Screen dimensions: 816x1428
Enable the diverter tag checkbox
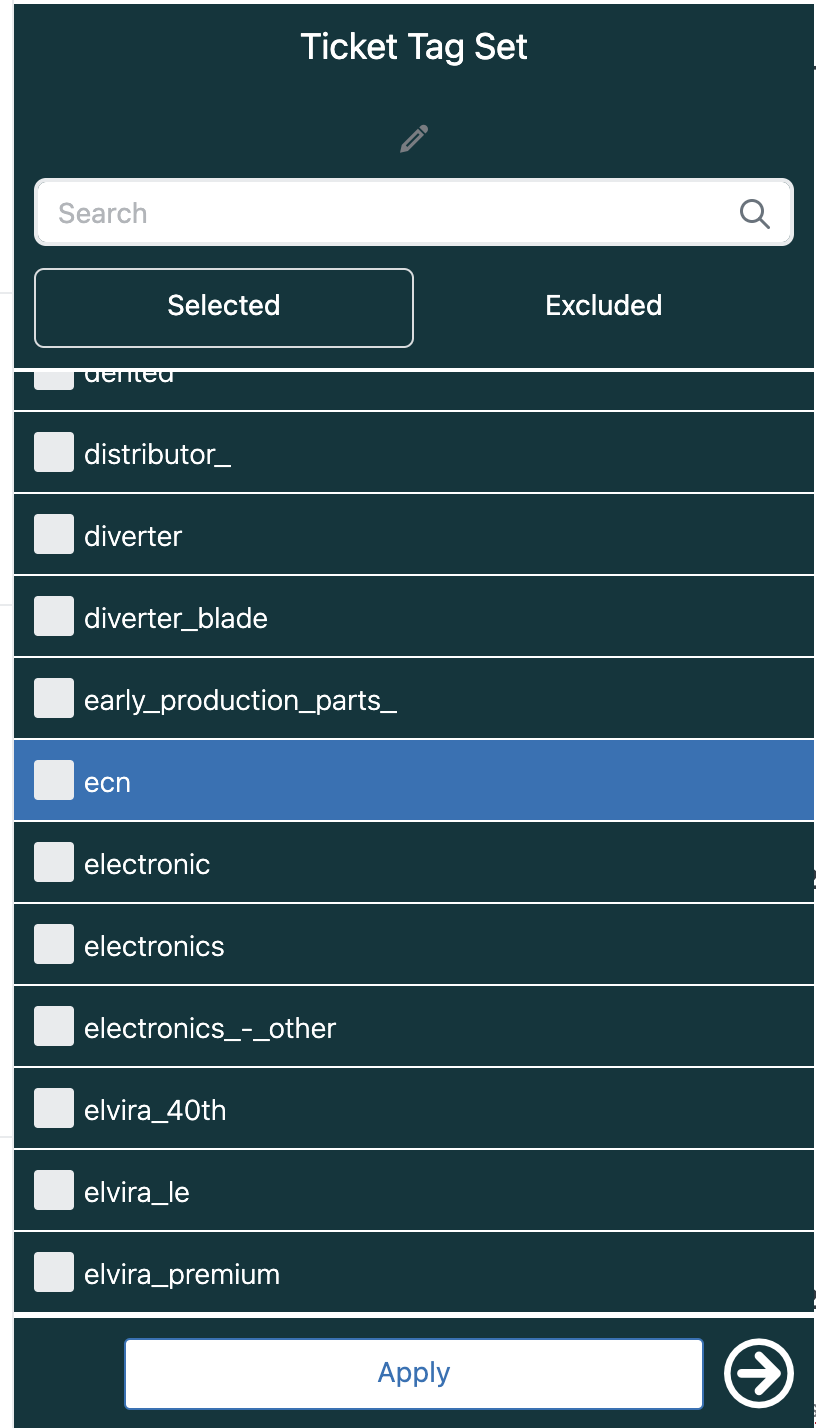tap(54, 535)
